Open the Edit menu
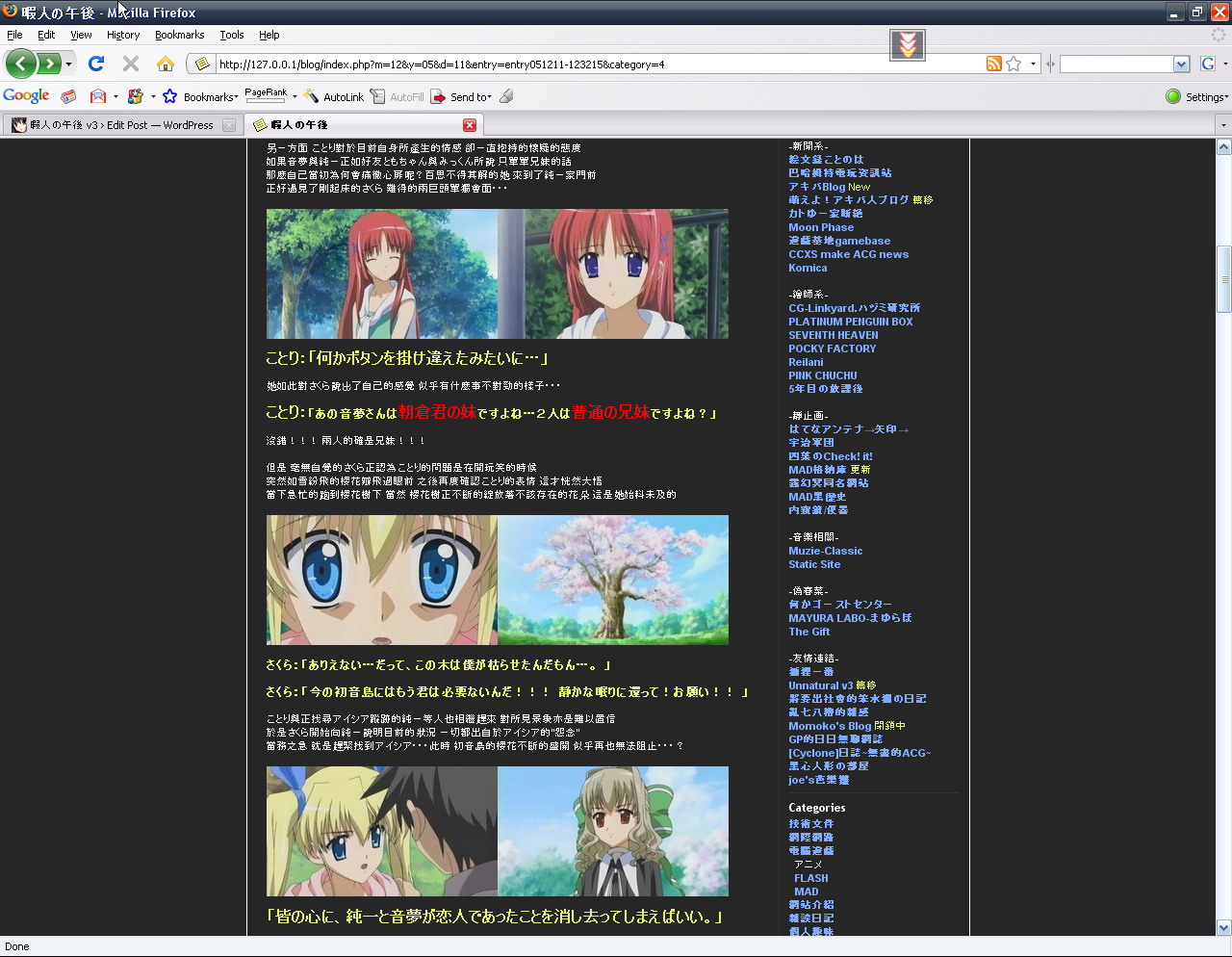The image size is (1232, 957). click(46, 35)
